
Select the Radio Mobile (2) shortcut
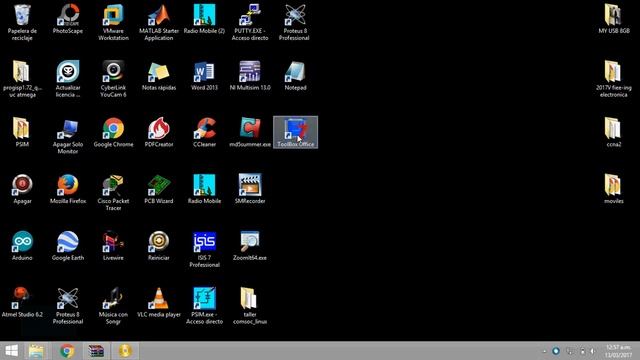[x=204, y=19]
